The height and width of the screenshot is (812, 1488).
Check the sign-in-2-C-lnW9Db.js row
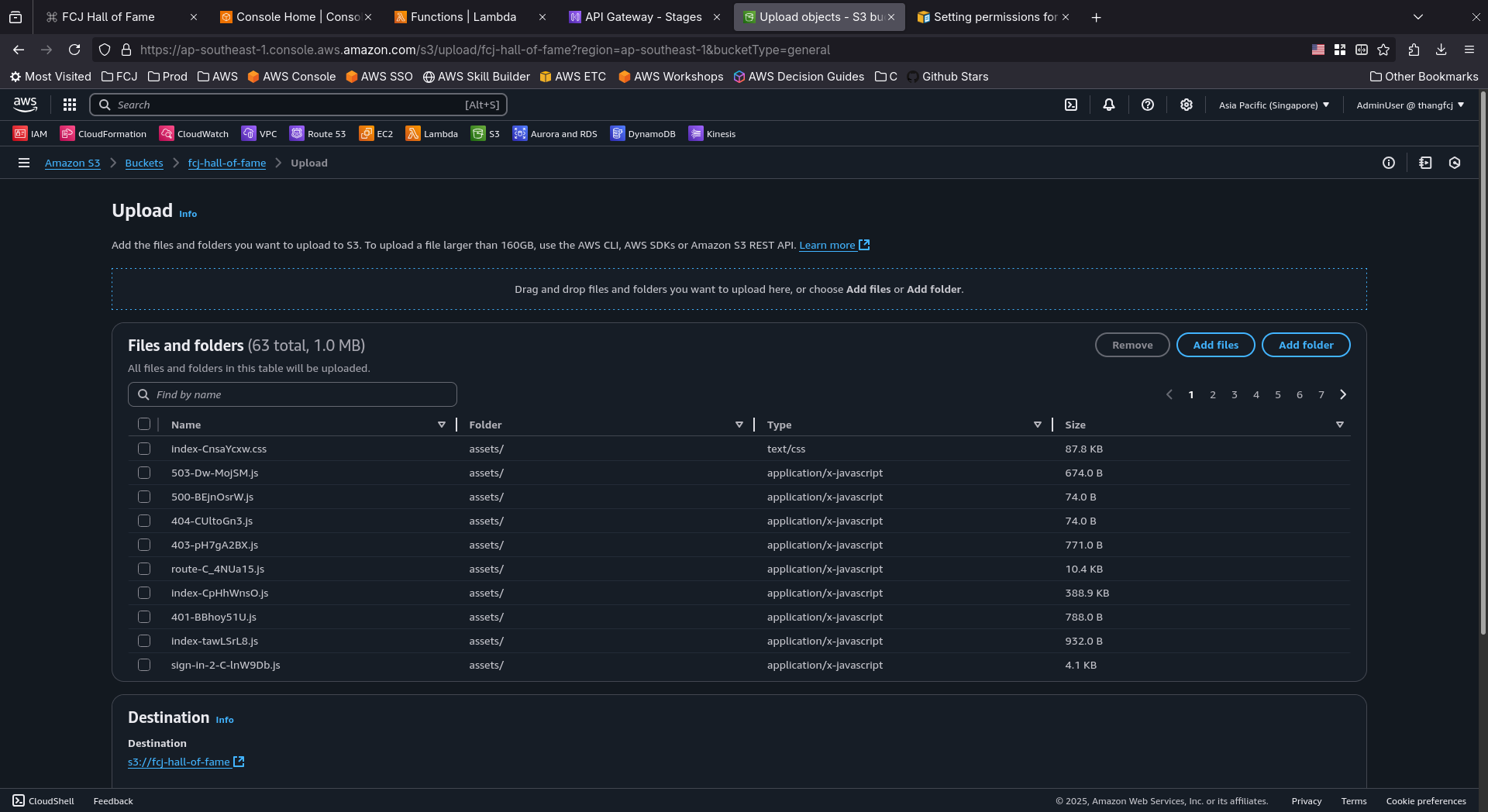point(144,665)
